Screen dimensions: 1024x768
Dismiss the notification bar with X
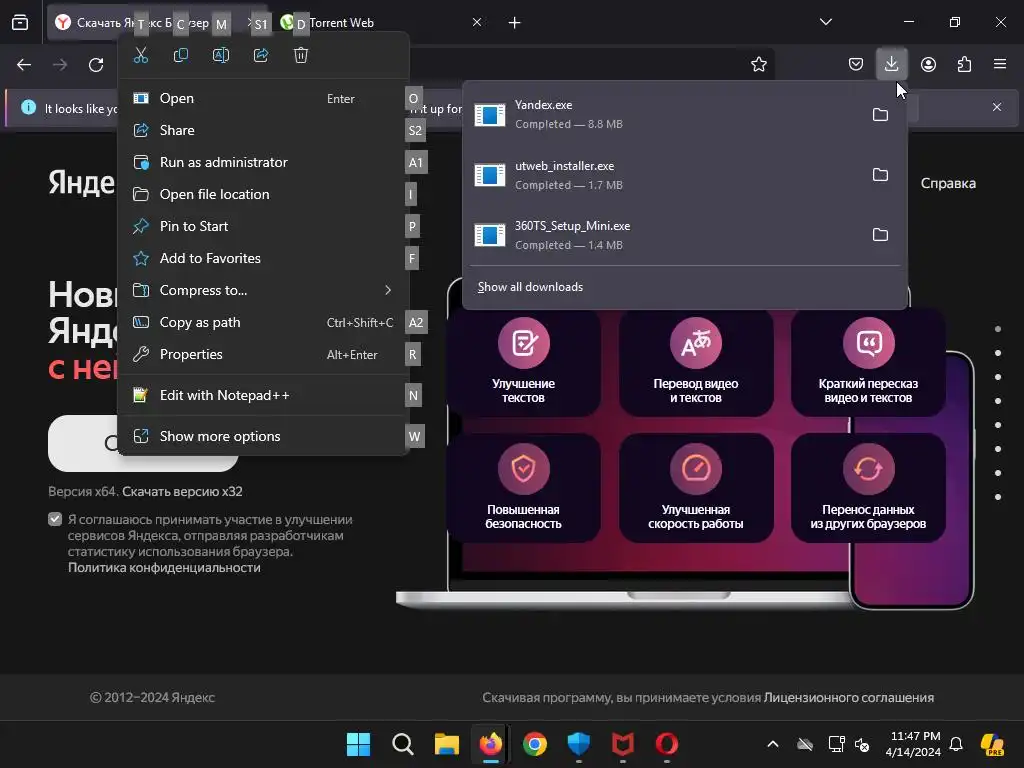pyautogui.click(x=997, y=107)
